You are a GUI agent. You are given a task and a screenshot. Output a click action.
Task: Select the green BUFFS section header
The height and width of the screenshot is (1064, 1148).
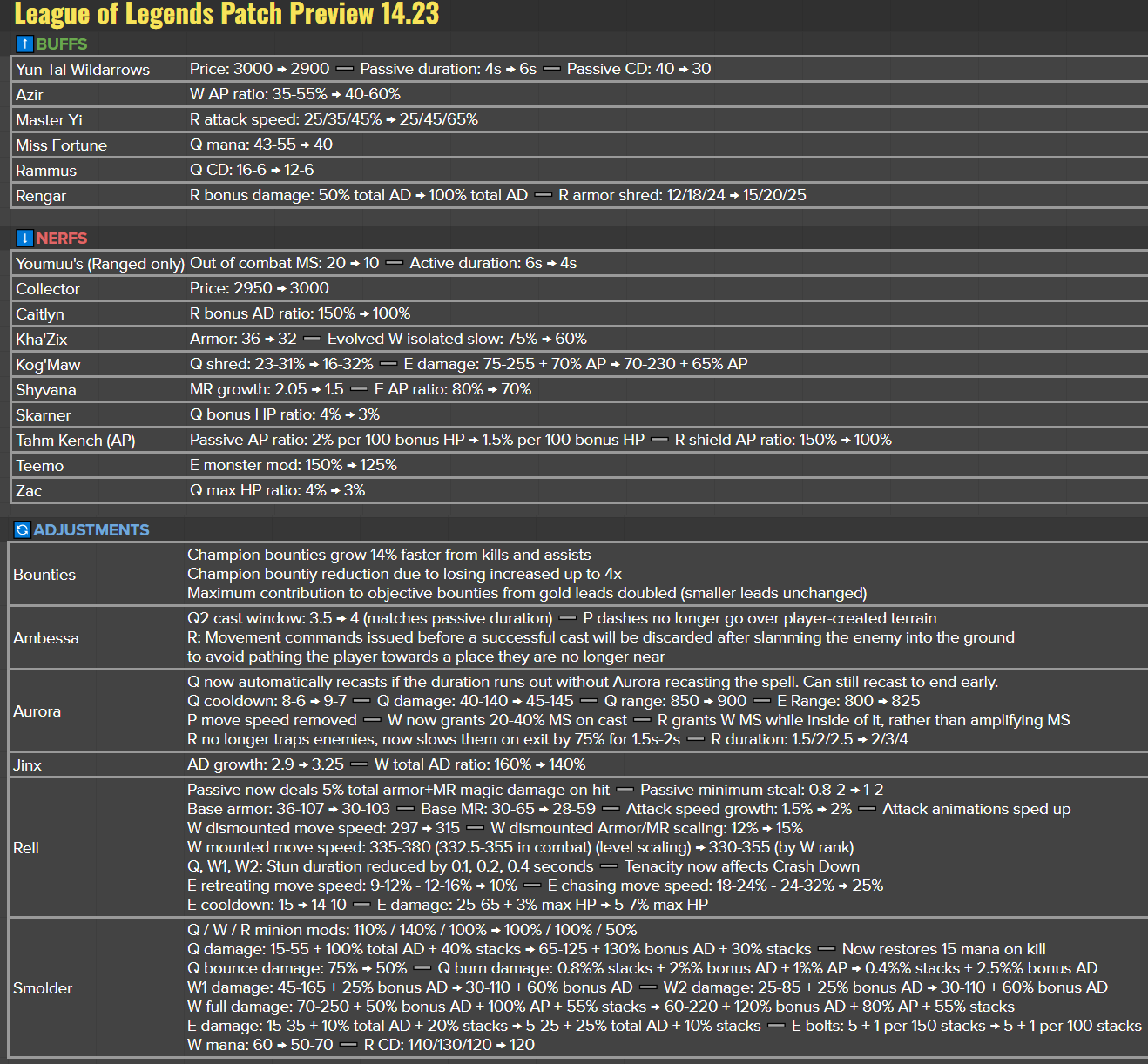click(61, 44)
